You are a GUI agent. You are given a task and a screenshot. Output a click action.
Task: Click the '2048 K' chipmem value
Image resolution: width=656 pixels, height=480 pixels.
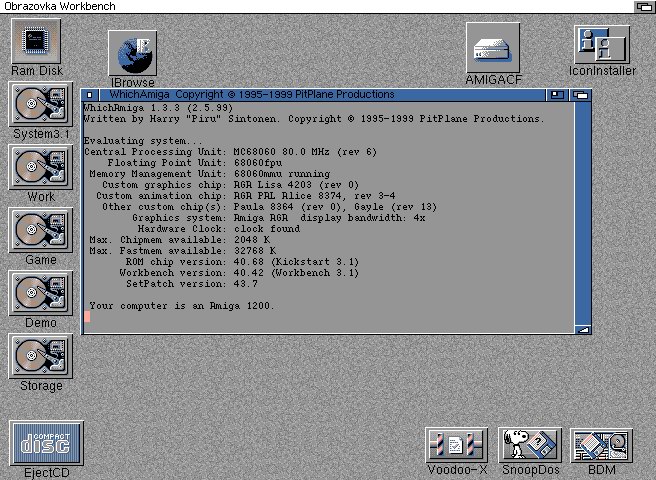(x=252, y=240)
